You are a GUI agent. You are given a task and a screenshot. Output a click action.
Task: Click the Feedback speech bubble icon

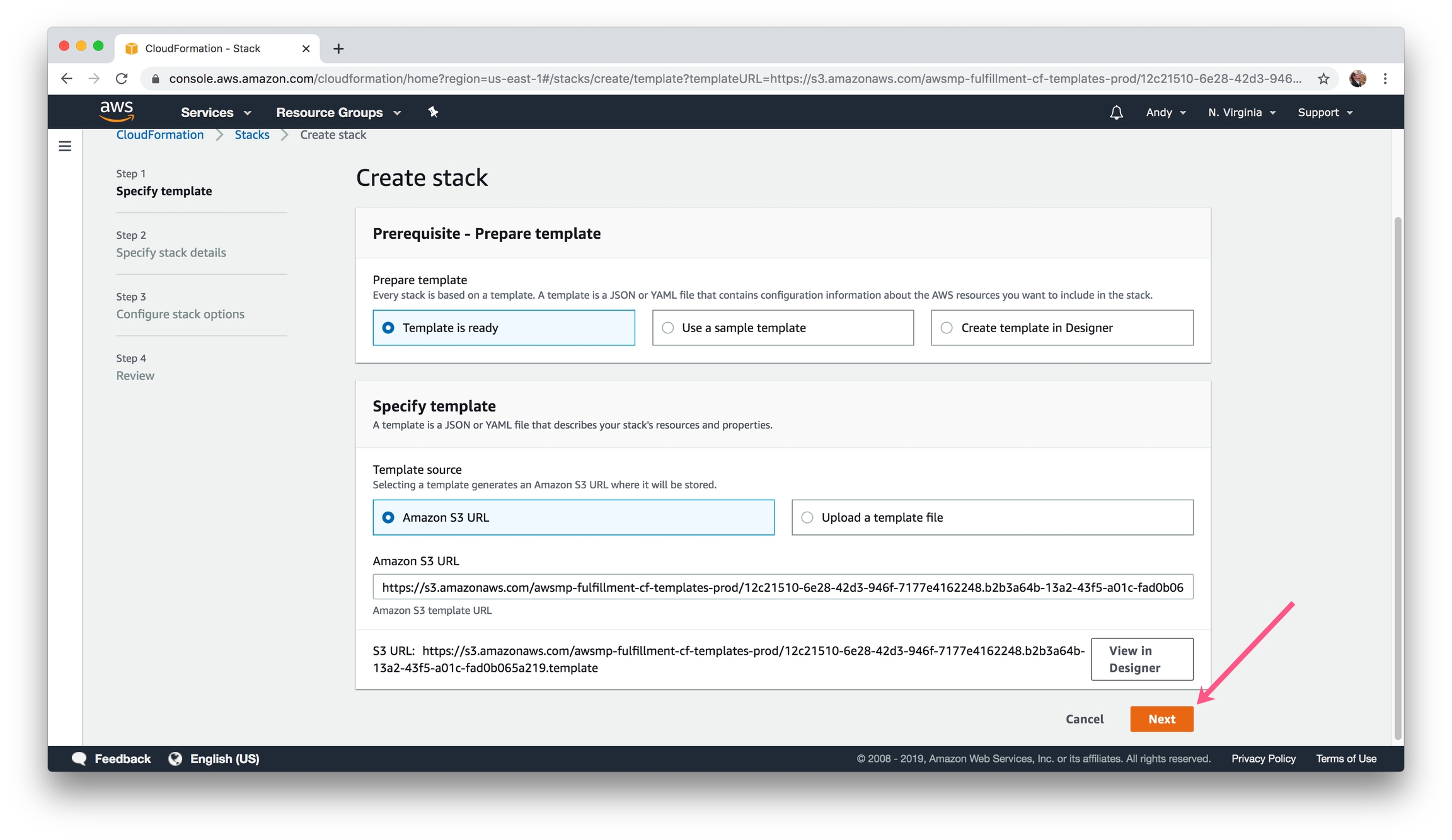[79, 758]
